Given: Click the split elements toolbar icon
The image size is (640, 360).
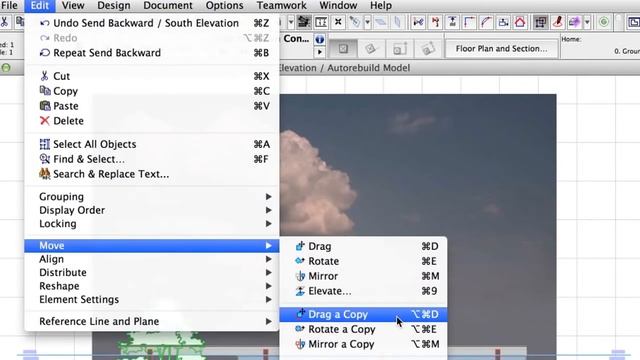Looking at the screenshot, I should click(418, 22).
